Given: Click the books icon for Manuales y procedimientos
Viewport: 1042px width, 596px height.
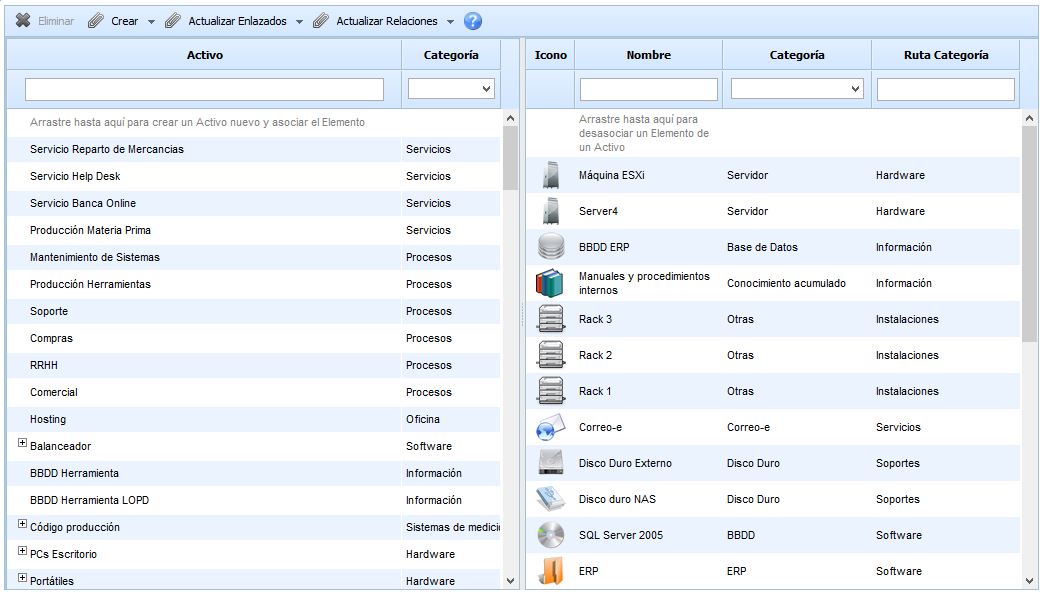Looking at the screenshot, I should click(550, 283).
